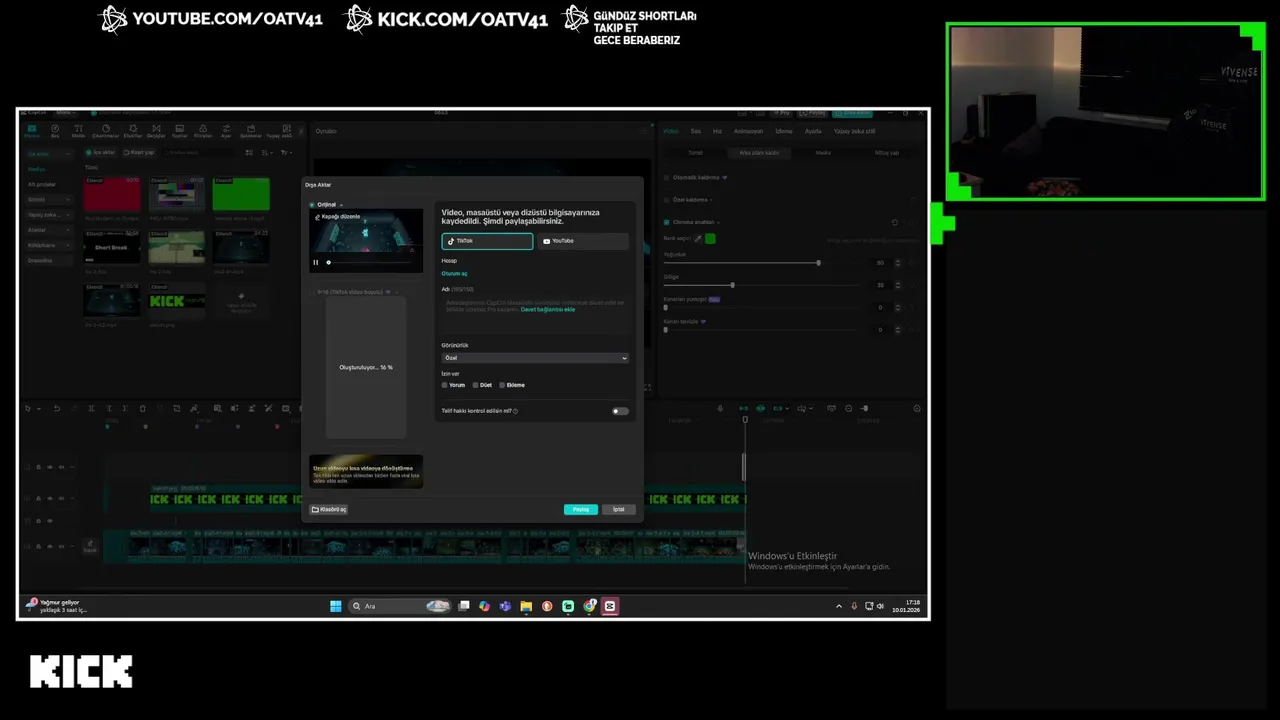Check the Düet permission checkbox

tap(476, 385)
